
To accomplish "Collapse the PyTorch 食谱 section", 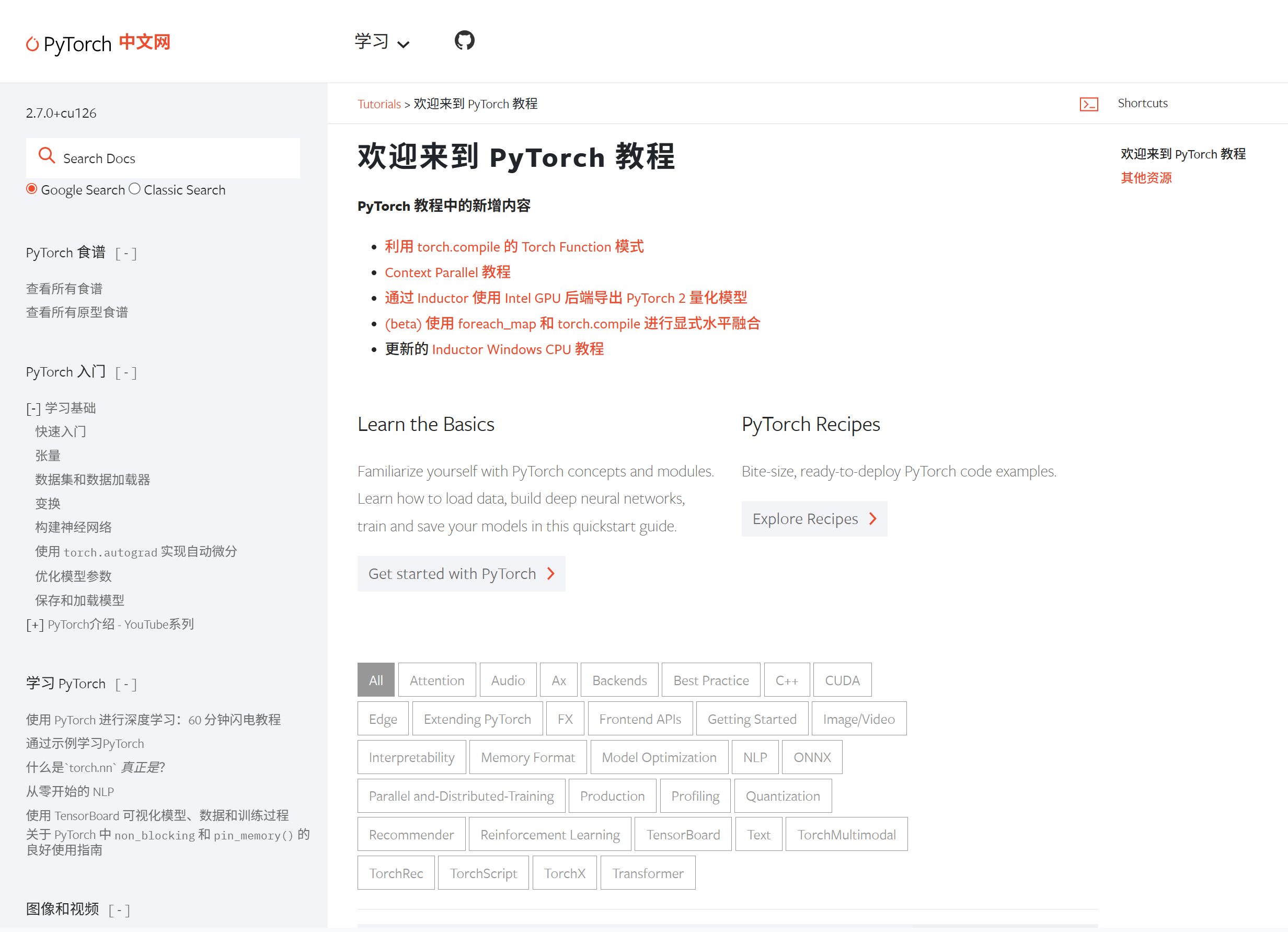I will click(x=126, y=254).
